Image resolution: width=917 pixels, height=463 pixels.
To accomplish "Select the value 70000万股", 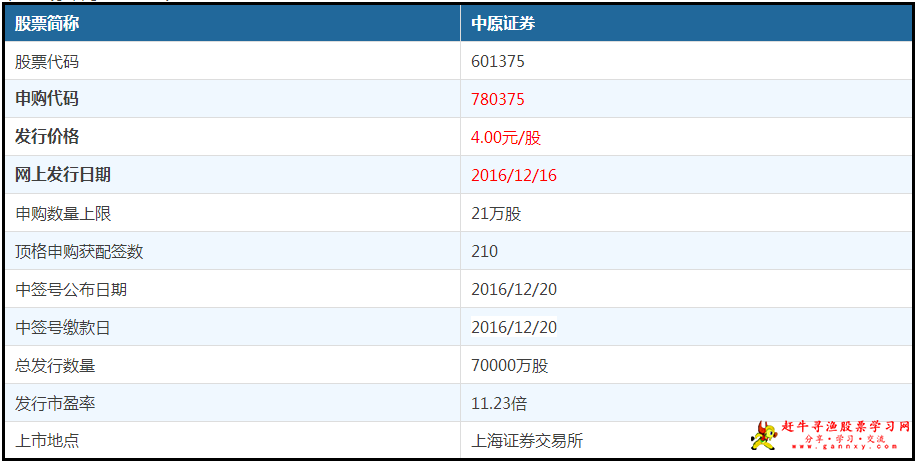I will 510,366.
